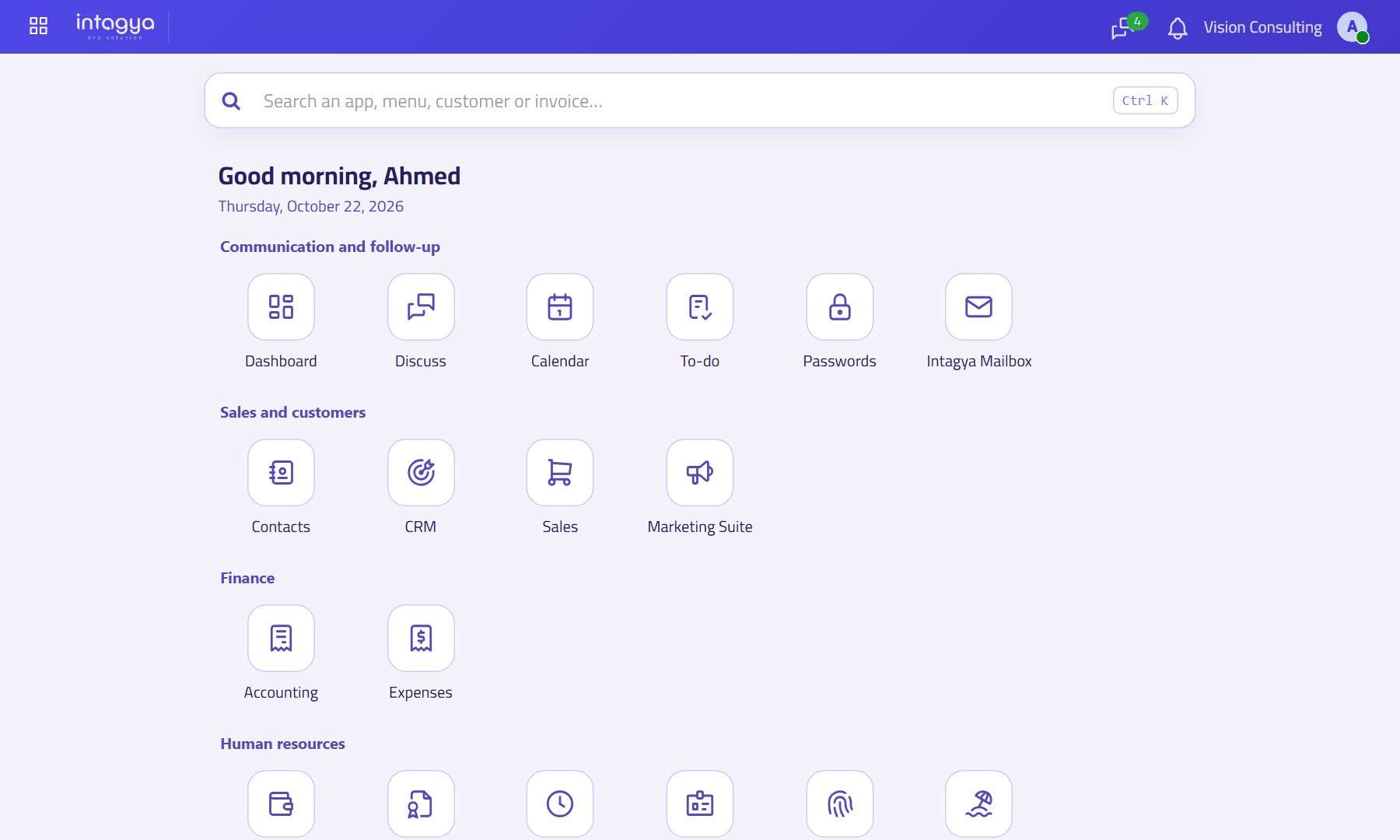Open the Contacts app
This screenshot has width=1400, height=840.
pos(281,472)
